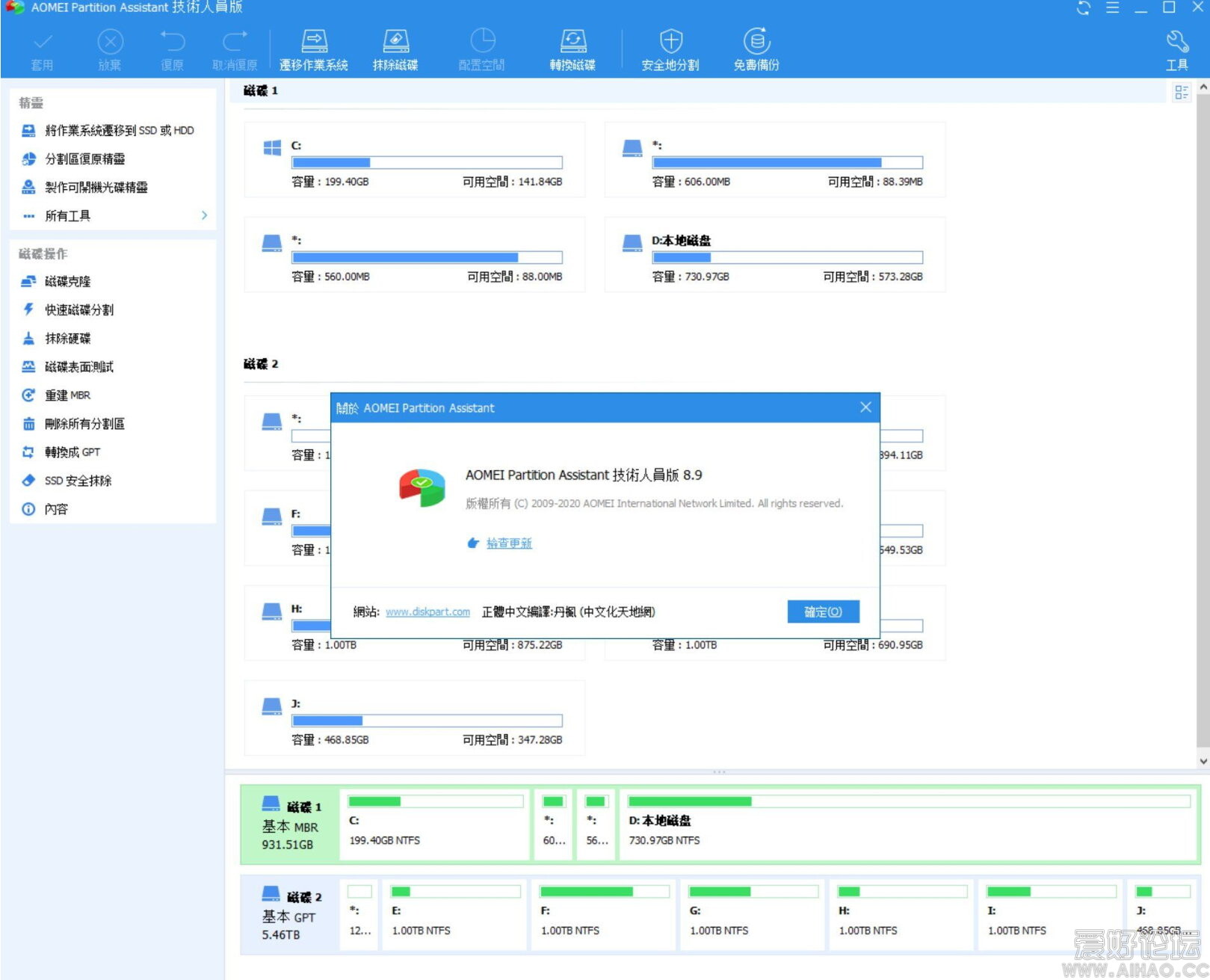1210x980 pixels.
Task: Click the vertical scrollbar in partition list
Action: (x=1203, y=420)
